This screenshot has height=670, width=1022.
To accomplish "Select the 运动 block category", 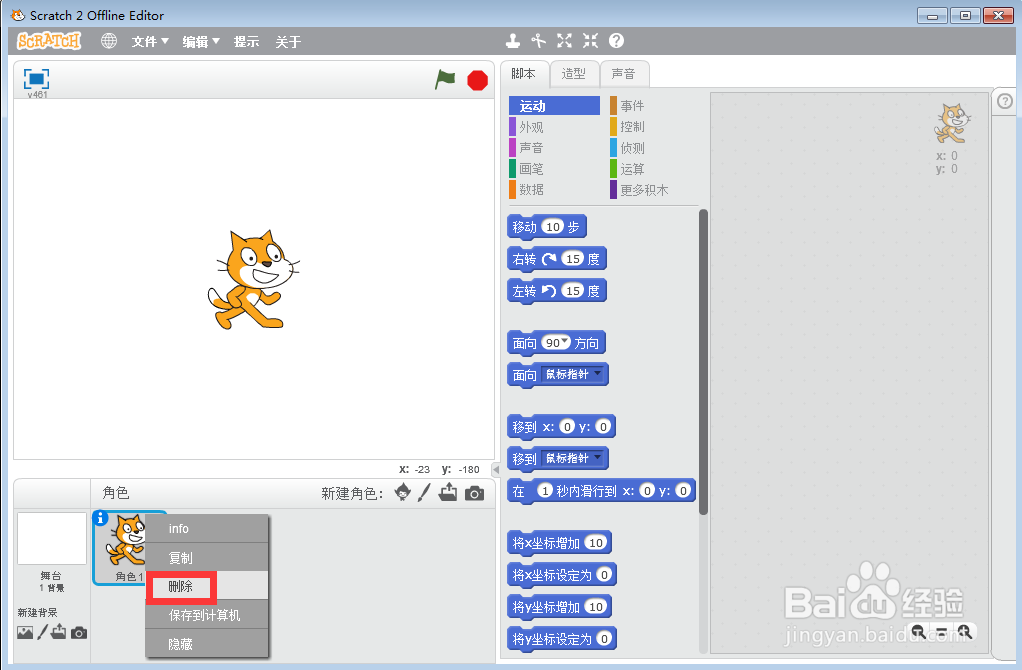I will [555, 106].
